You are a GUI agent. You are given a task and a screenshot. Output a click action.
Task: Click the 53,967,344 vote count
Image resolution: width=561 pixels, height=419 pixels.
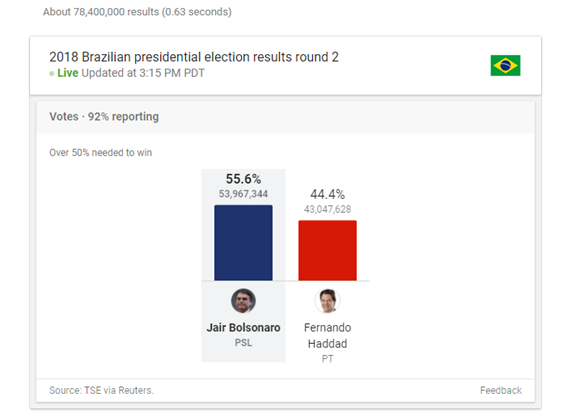[243, 194]
